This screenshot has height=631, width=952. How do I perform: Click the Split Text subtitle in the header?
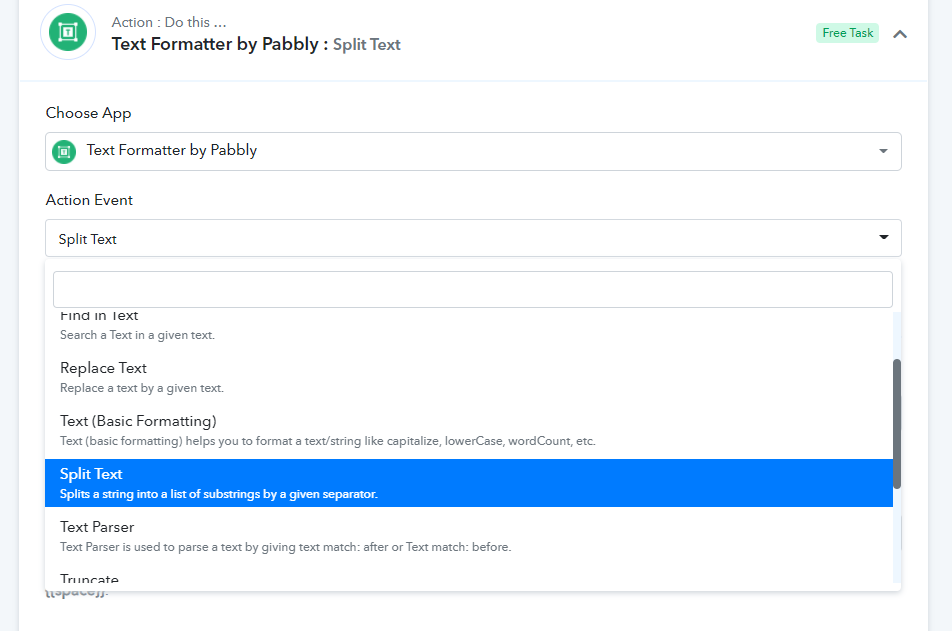point(367,45)
